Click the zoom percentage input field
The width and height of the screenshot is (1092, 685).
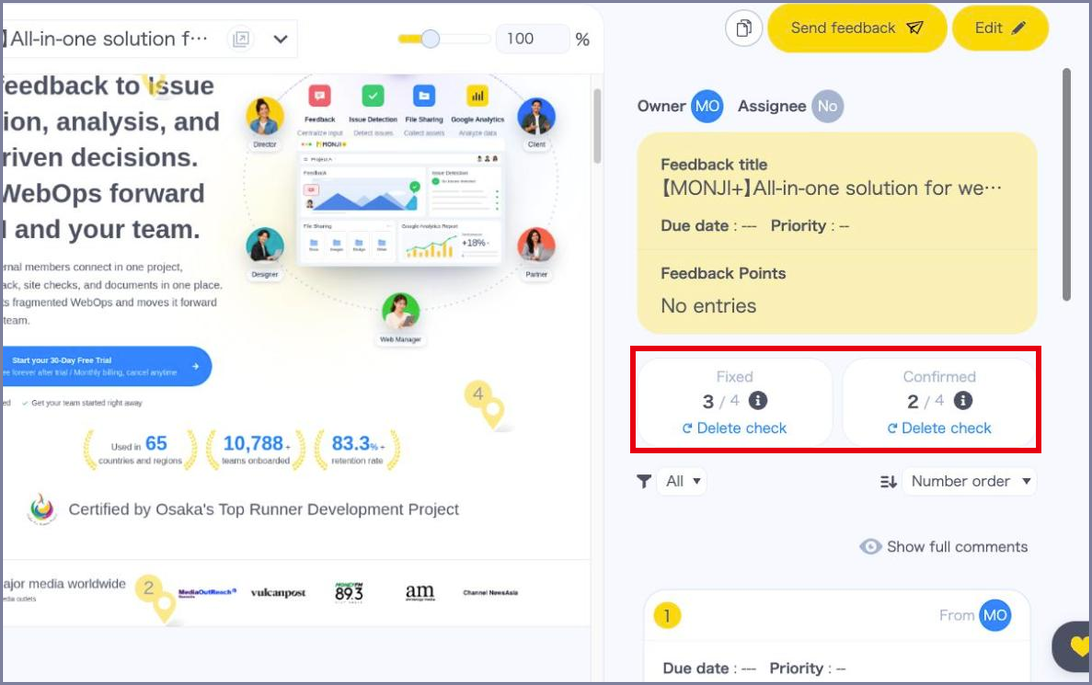pos(532,39)
